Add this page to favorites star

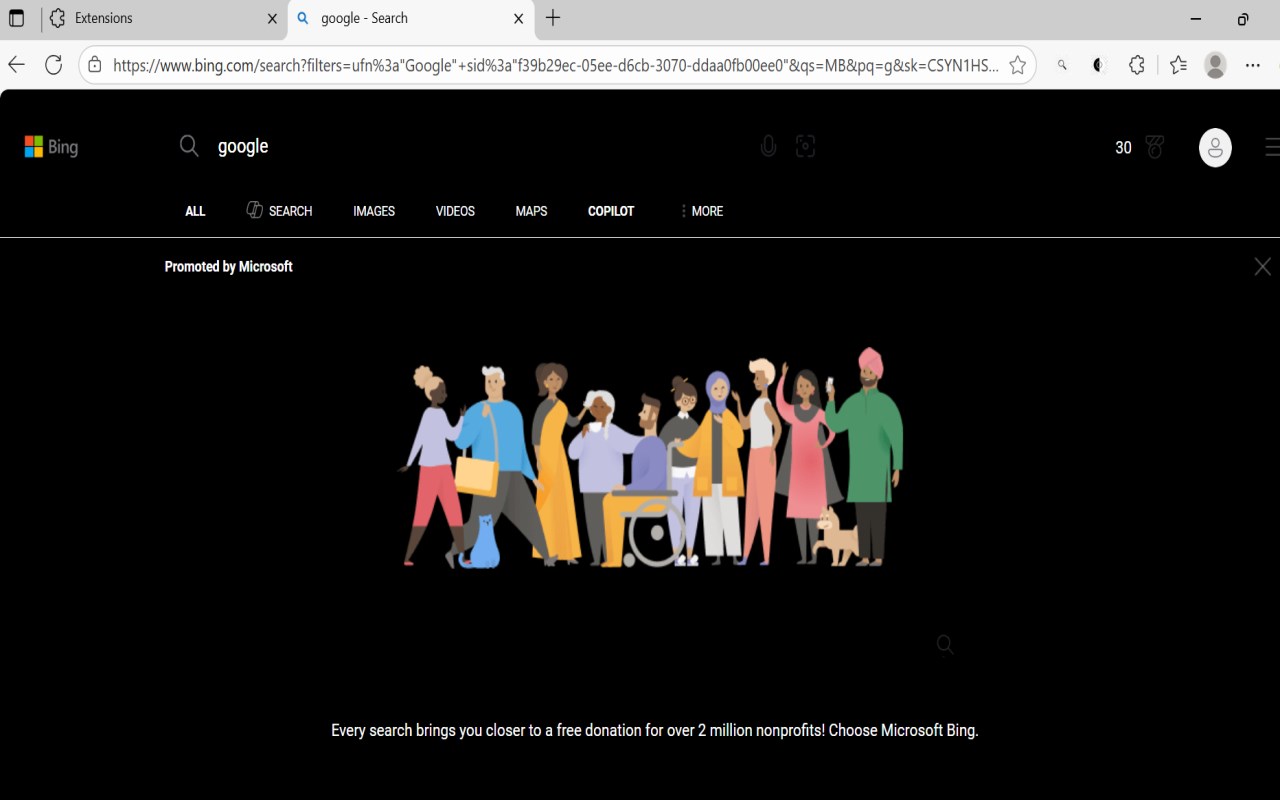(1017, 65)
